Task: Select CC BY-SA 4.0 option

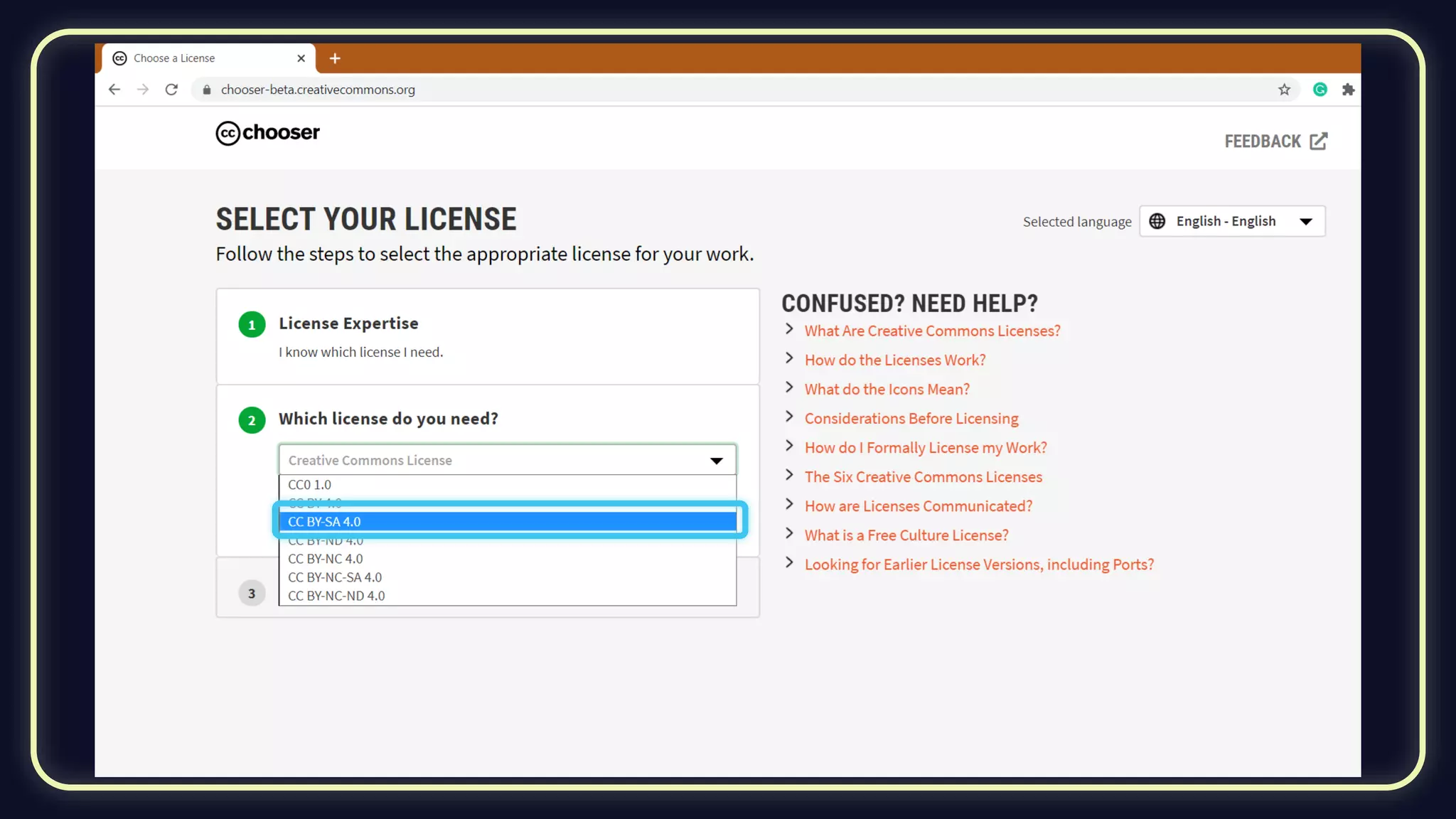Action: pos(507,522)
